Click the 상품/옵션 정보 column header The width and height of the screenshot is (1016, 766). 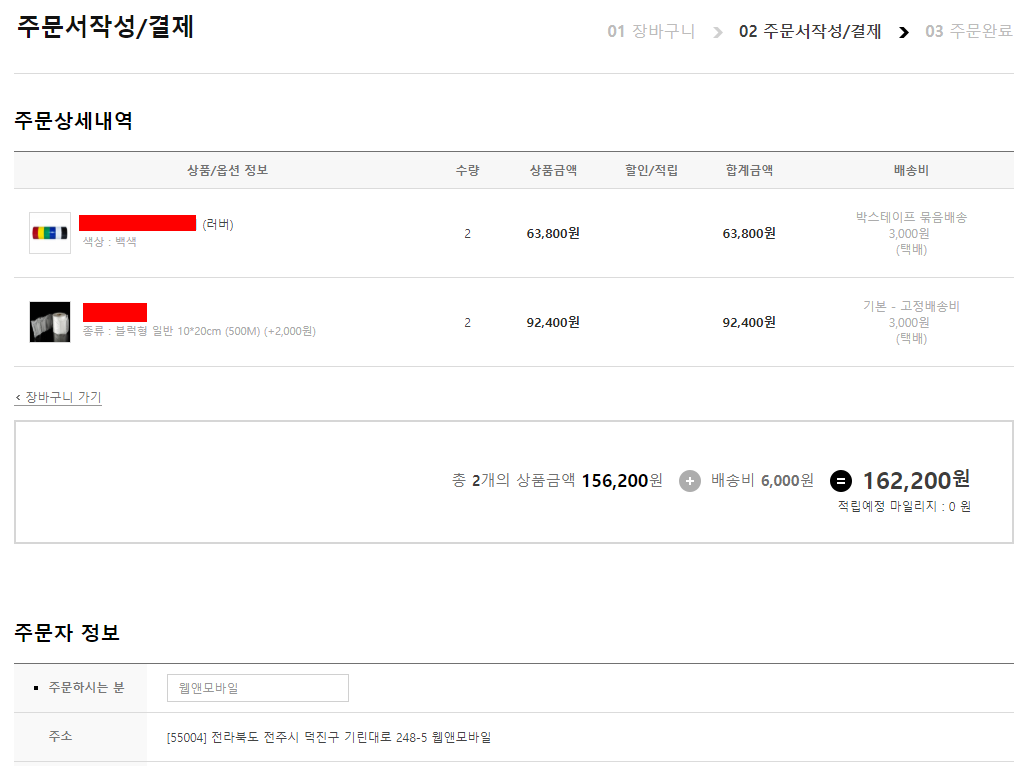pos(227,170)
